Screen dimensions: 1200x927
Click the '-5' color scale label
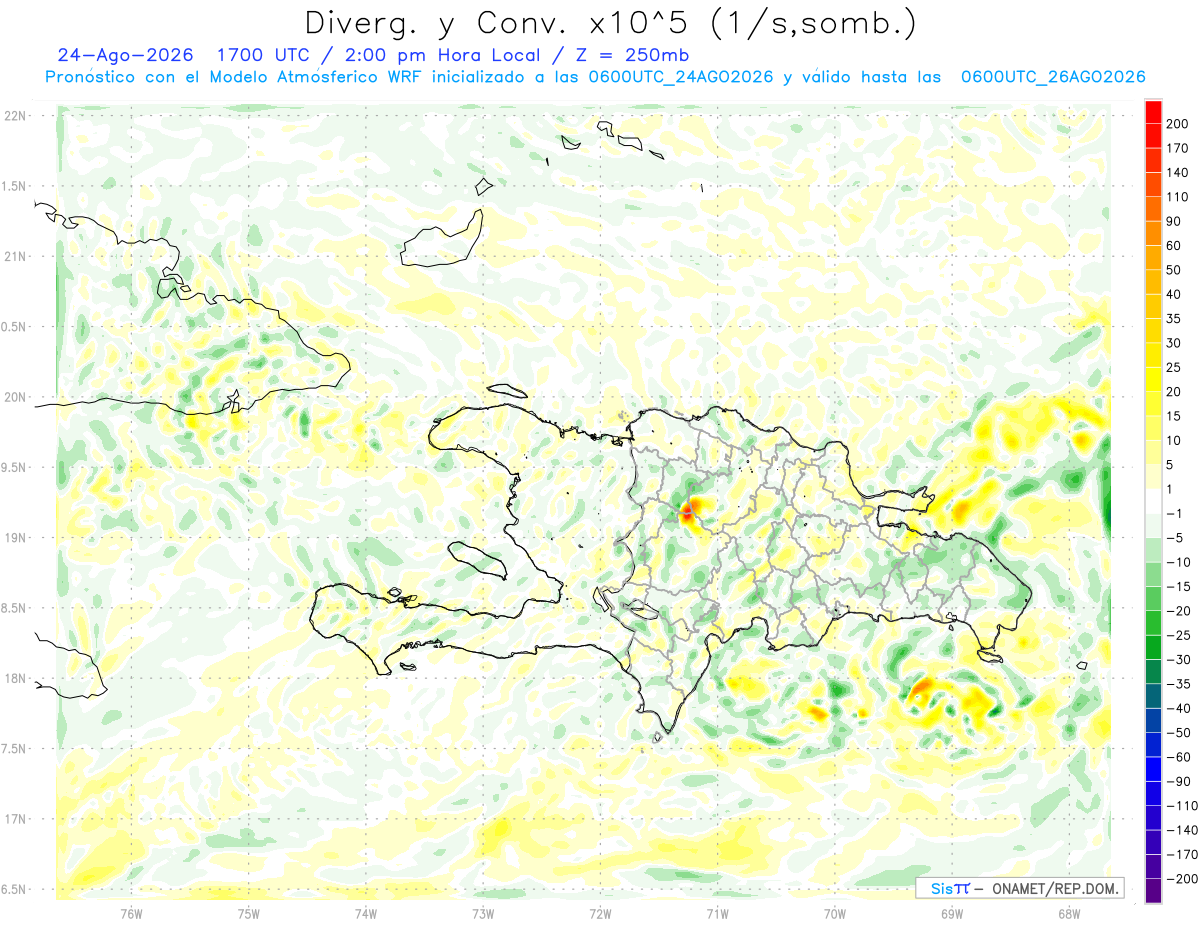pyautogui.click(x=1177, y=538)
